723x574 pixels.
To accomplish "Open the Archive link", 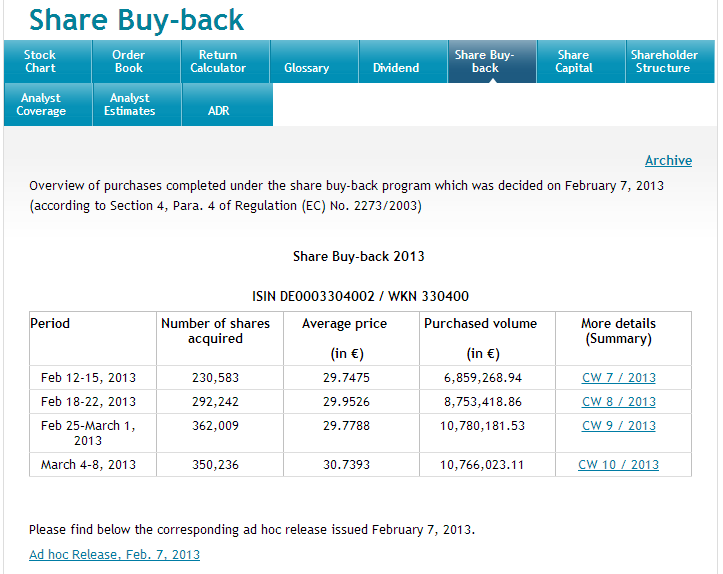I will pyautogui.click(x=668, y=160).
